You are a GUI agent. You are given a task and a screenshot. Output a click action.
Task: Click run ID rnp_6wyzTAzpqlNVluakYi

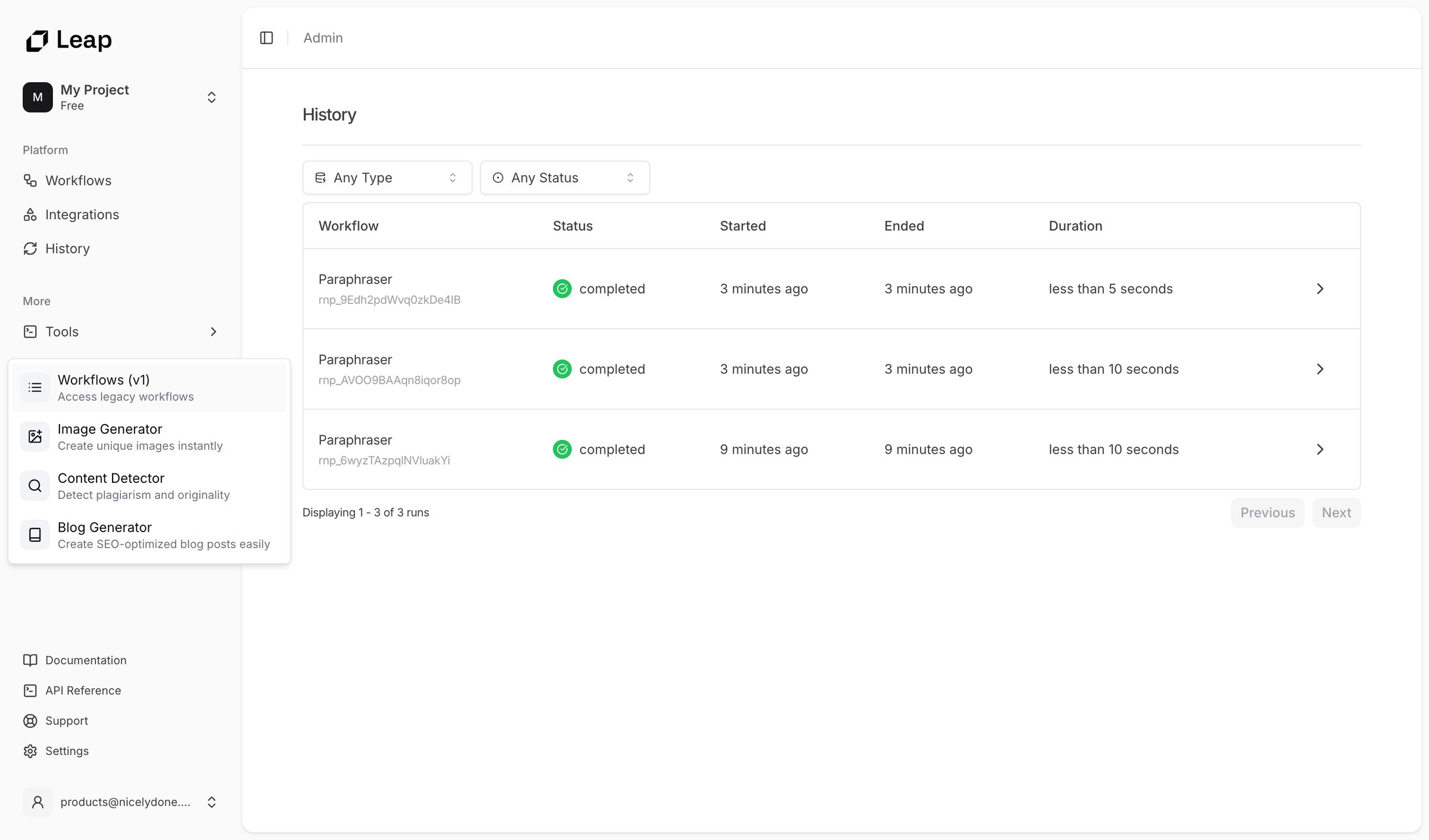[x=384, y=461]
